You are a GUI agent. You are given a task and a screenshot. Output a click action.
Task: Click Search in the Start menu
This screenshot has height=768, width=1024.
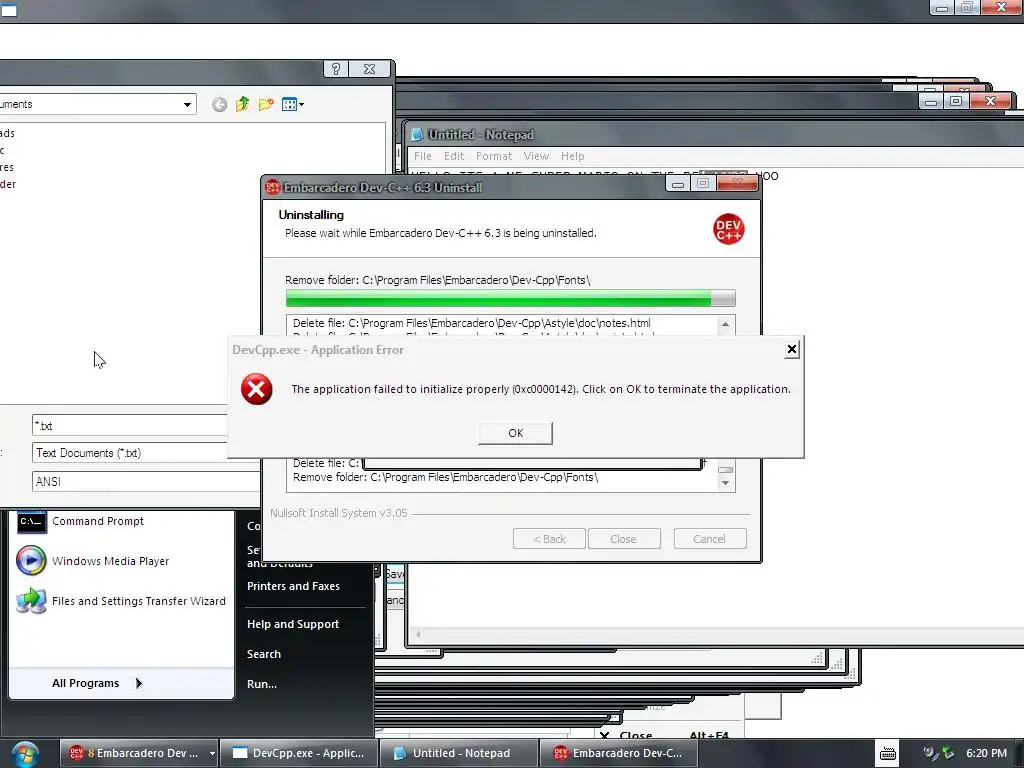264,654
